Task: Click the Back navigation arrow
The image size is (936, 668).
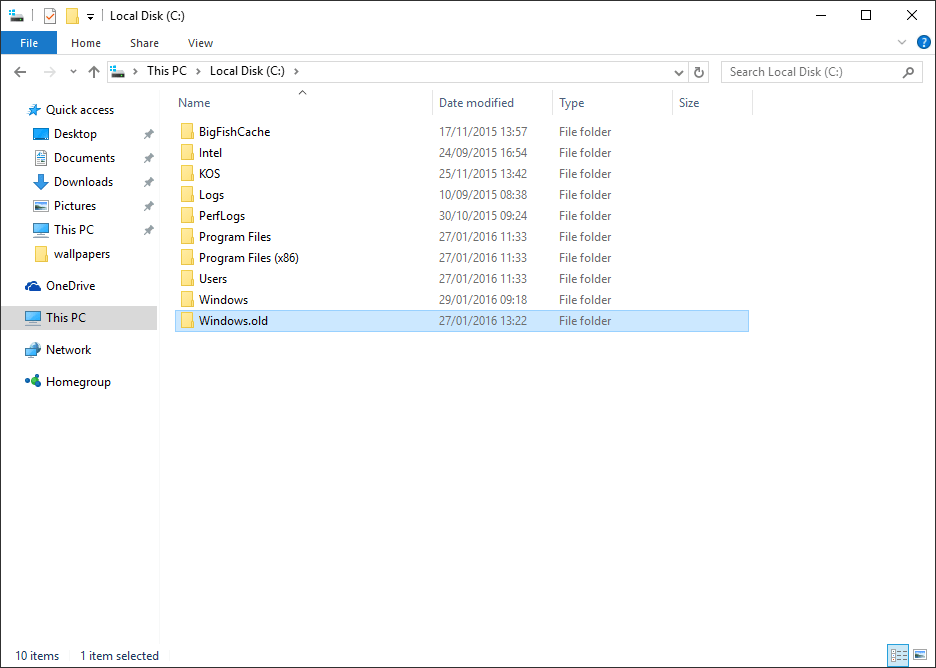Action: click(20, 72)
